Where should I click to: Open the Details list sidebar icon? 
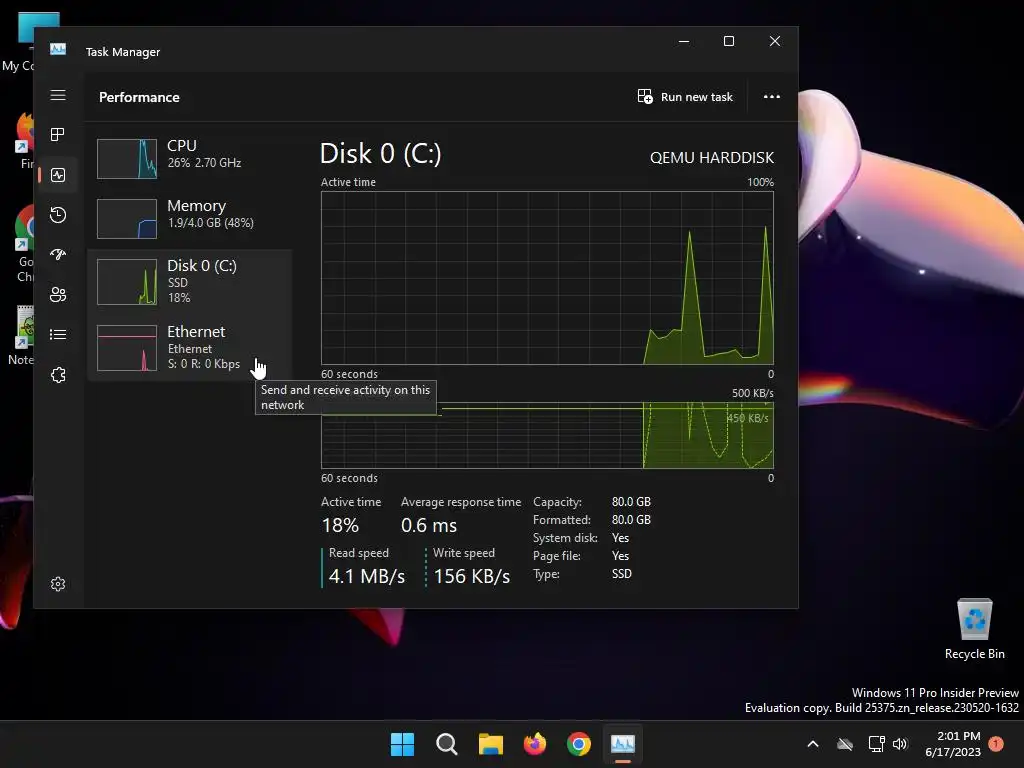click(x=58, y=334)
